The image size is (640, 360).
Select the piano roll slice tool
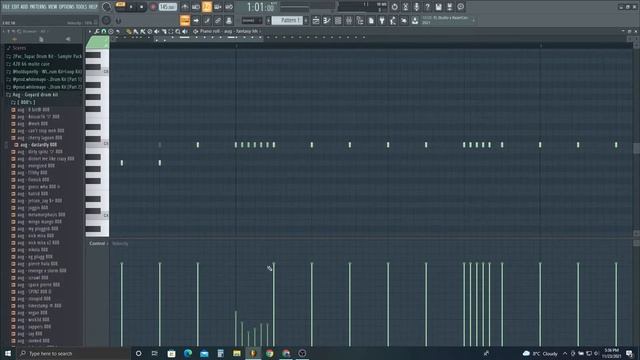point(164,31)
